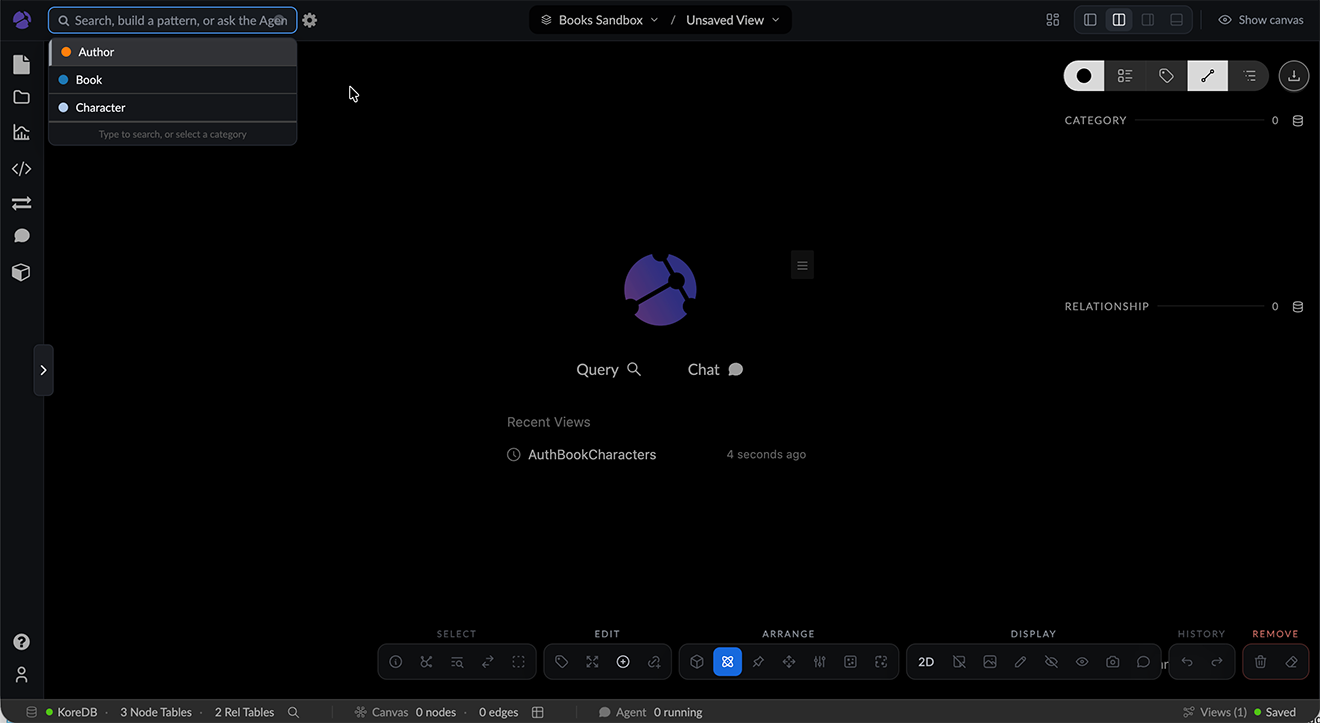Click the 3D cube icon in sidebar
The image size is (1320, 723).
21,272
